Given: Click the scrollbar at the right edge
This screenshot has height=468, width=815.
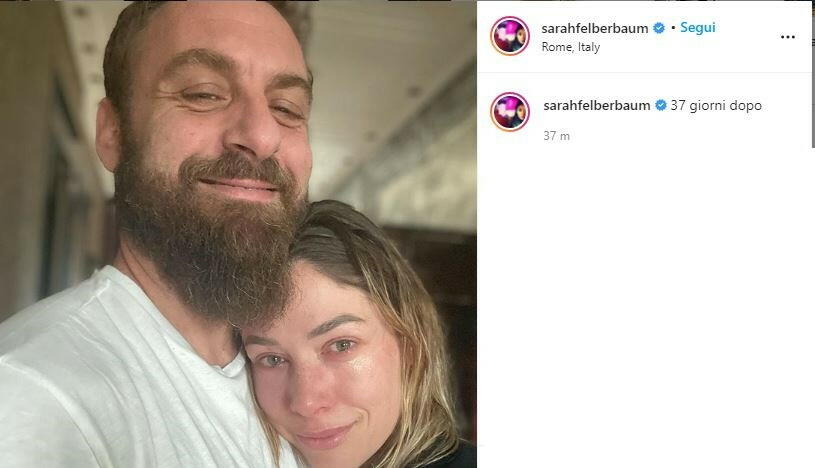Looking at the screenshot, I should coord(812,73).
